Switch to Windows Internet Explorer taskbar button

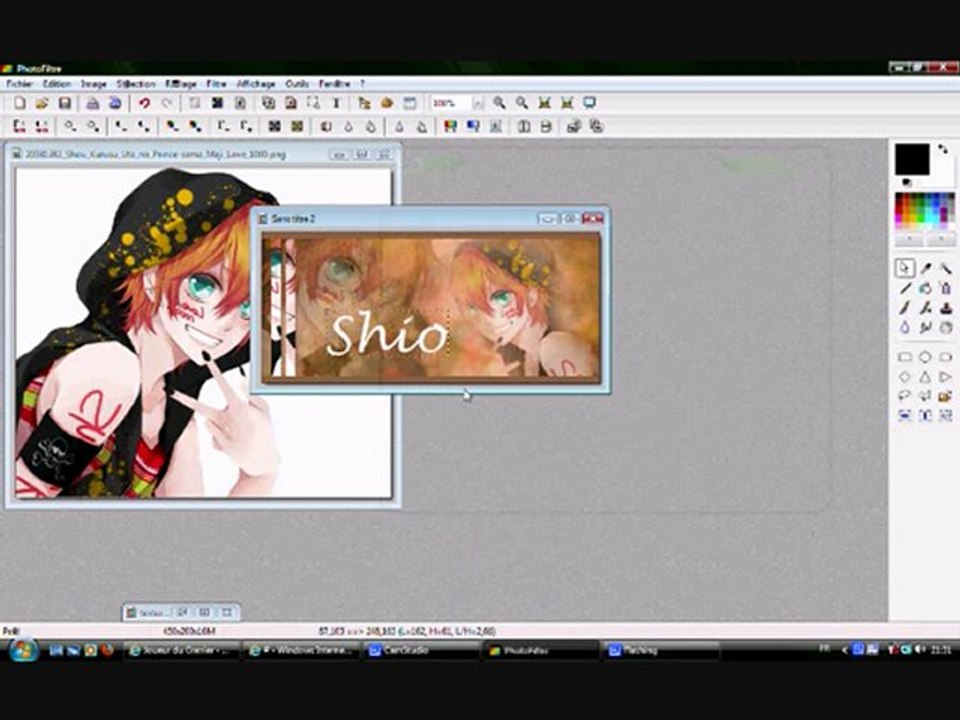click(301, 650)
